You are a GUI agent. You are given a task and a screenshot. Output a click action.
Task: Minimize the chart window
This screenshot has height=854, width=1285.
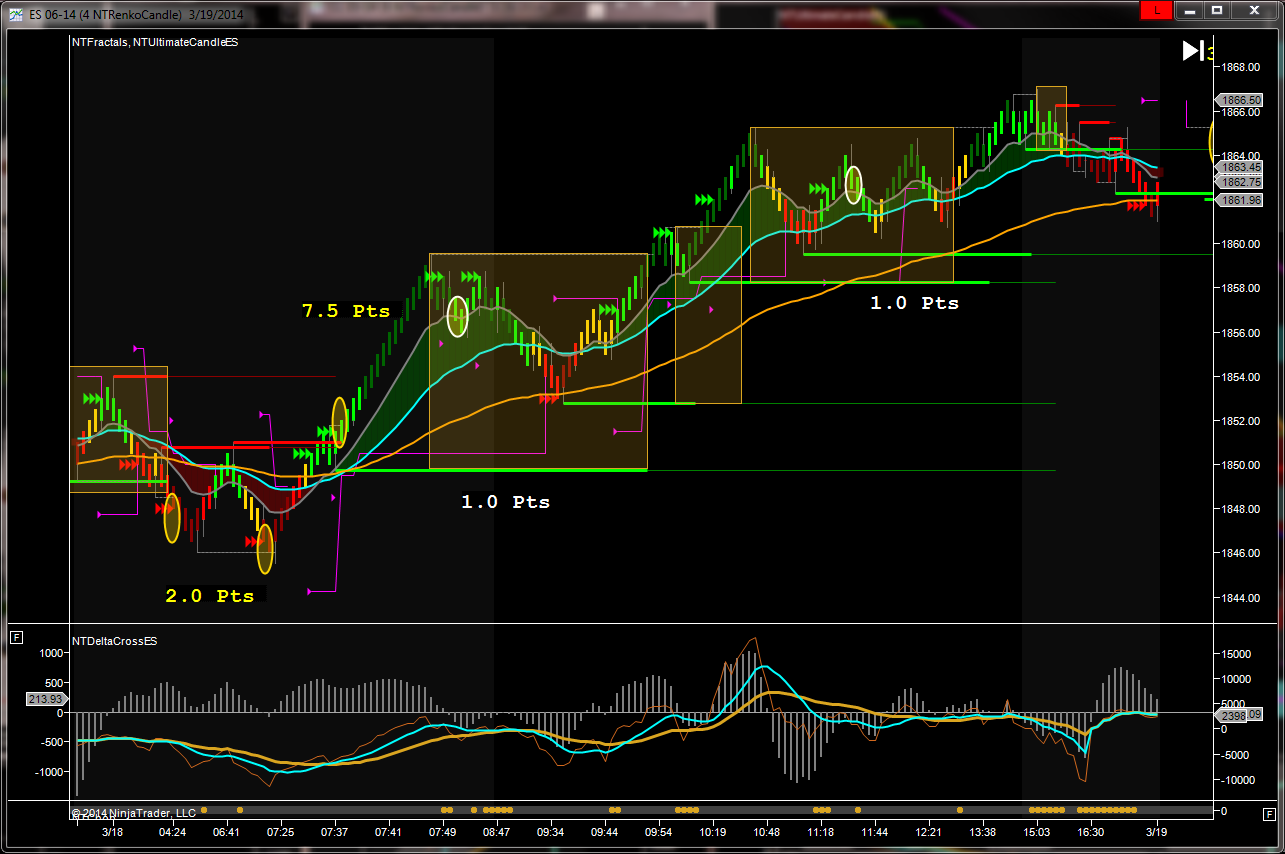point(1187,10)
